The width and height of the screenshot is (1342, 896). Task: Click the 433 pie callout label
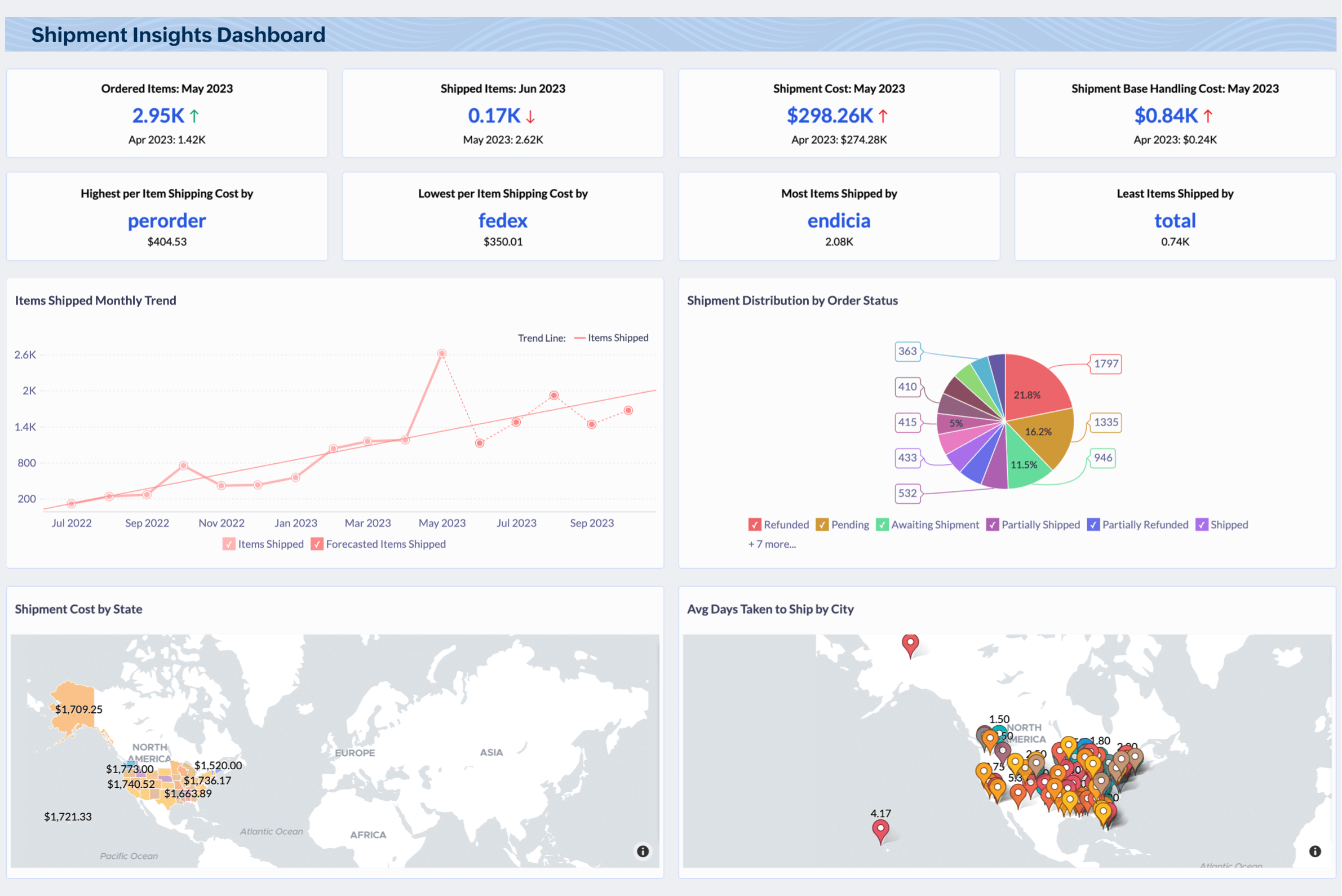tap(907, 458)
